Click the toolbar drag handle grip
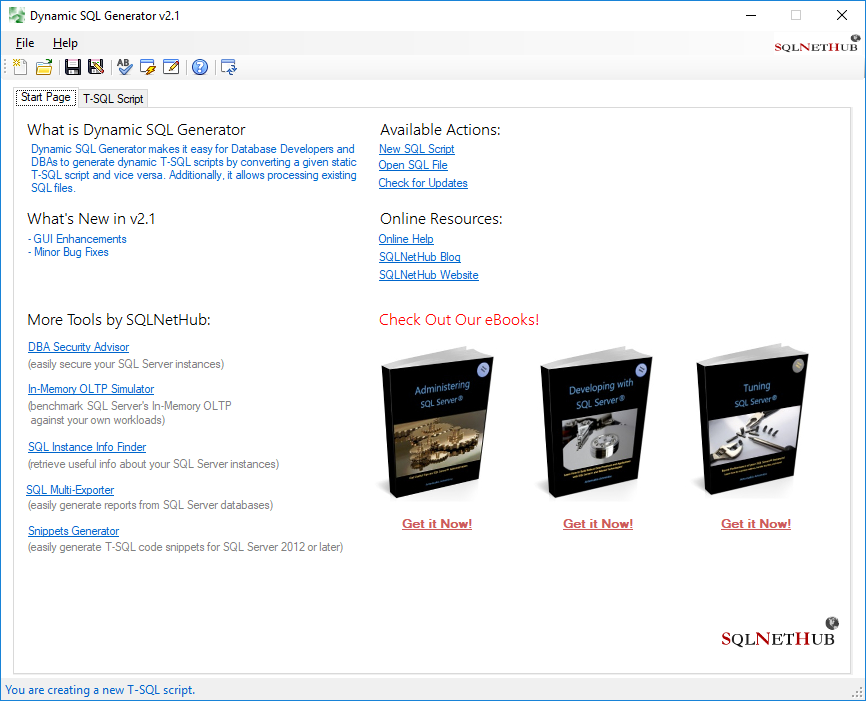Screen dimensions: 866x701 tap(6, 67)
